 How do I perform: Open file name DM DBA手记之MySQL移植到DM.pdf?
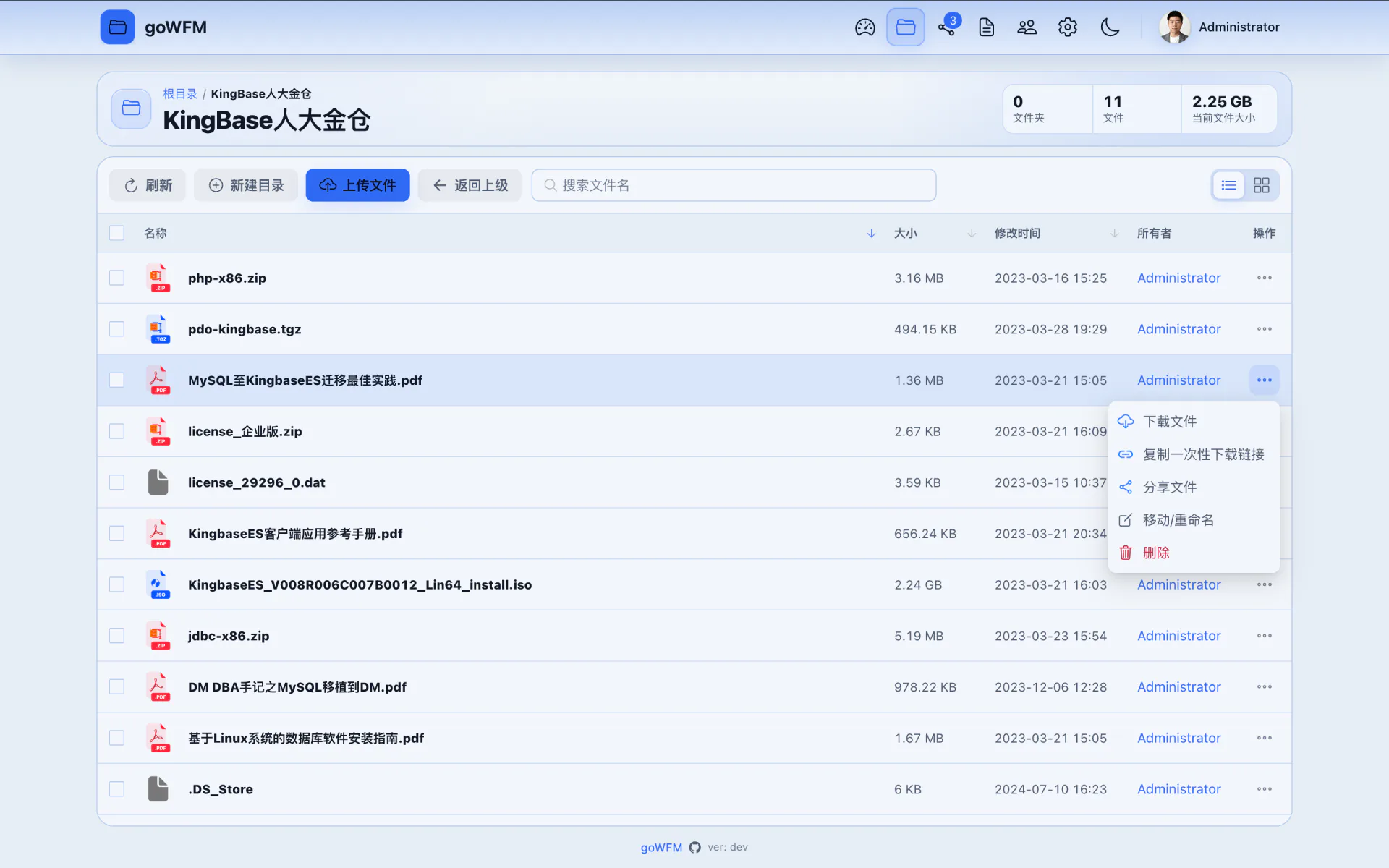(297, 687)
